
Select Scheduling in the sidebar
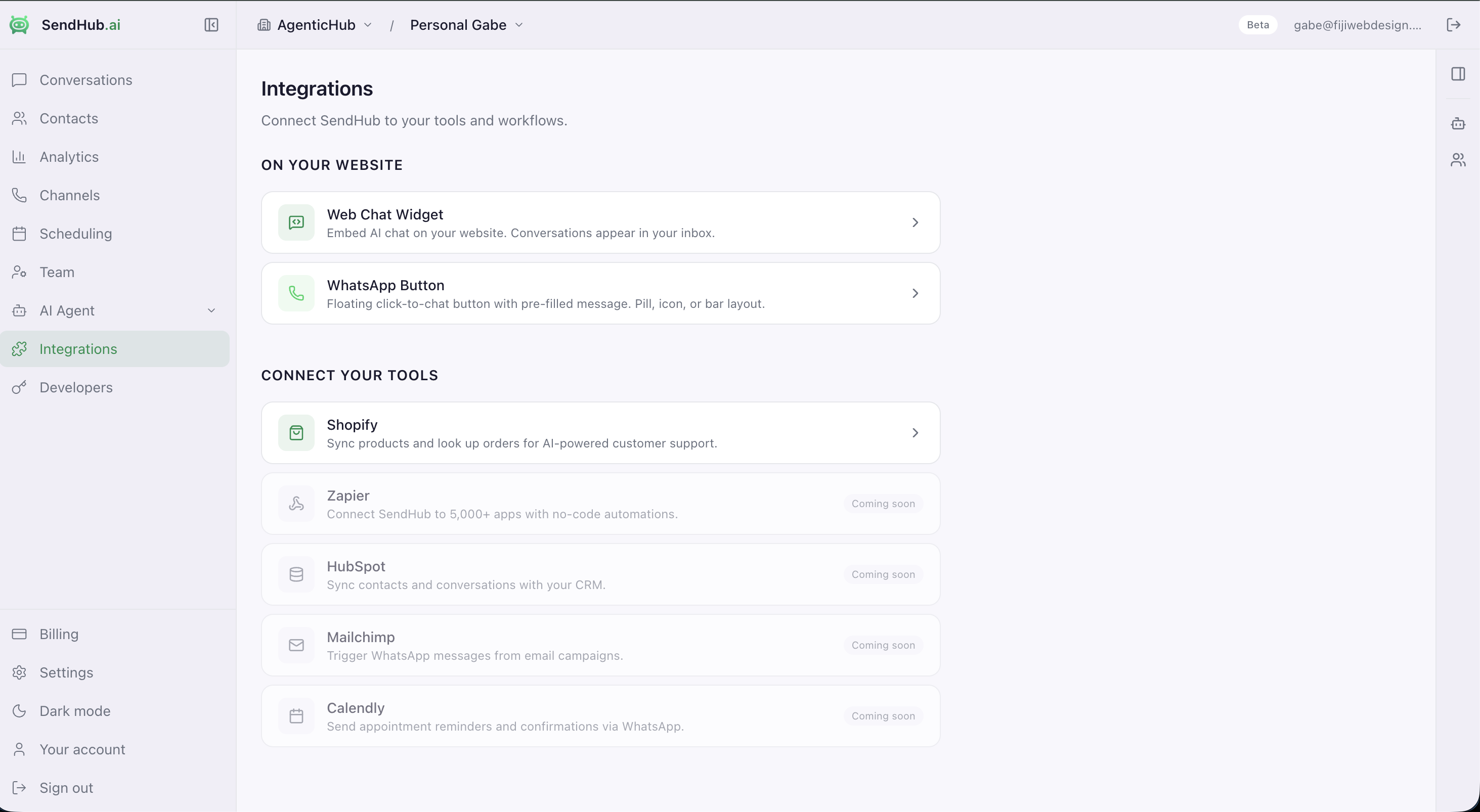point(115,234)
